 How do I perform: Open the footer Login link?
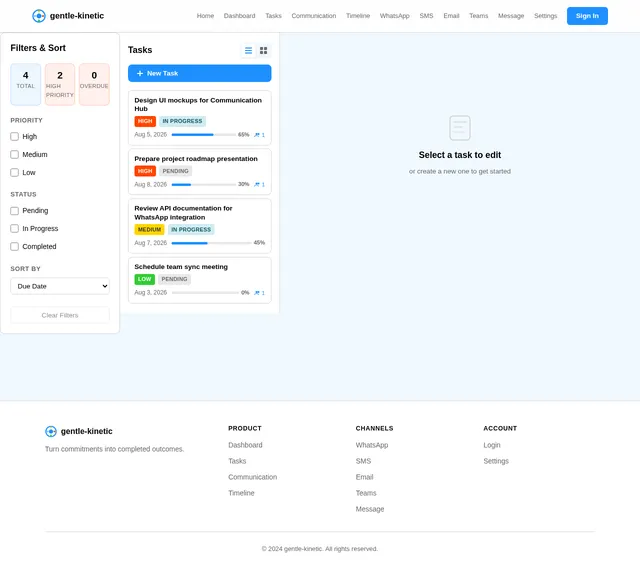point(492,445)
